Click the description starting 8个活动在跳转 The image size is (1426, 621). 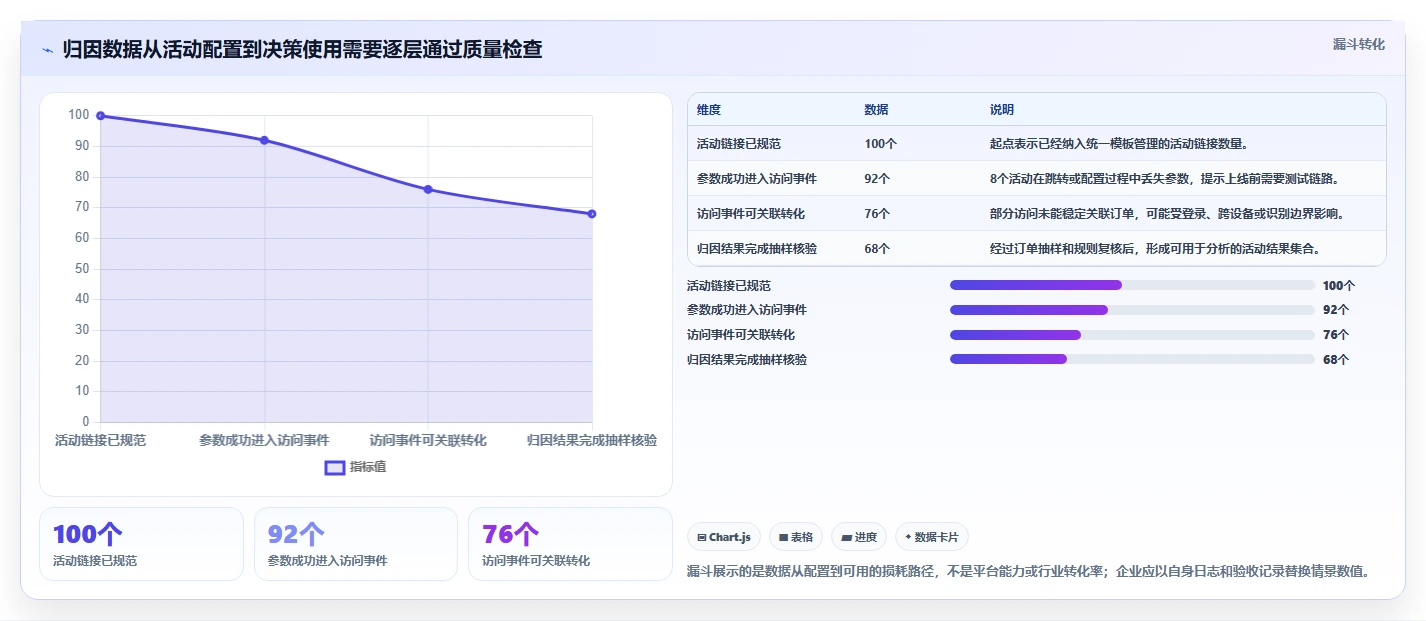tap(1164, 179)
